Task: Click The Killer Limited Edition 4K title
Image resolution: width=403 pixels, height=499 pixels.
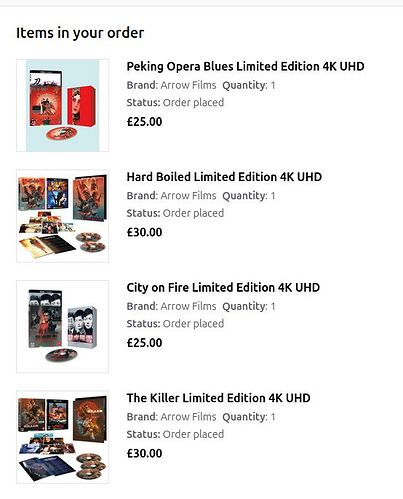Action: [218, 398]
